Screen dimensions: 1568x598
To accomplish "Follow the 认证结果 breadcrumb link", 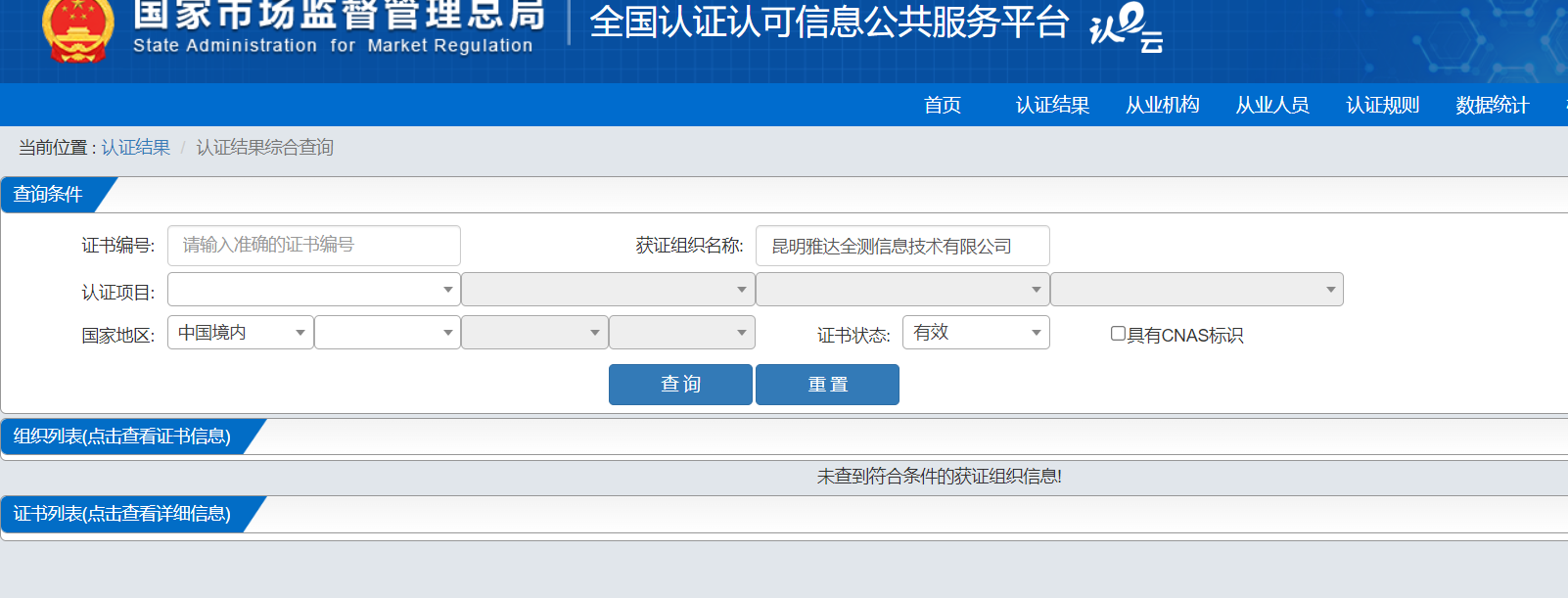I will (x=135, y=148).
